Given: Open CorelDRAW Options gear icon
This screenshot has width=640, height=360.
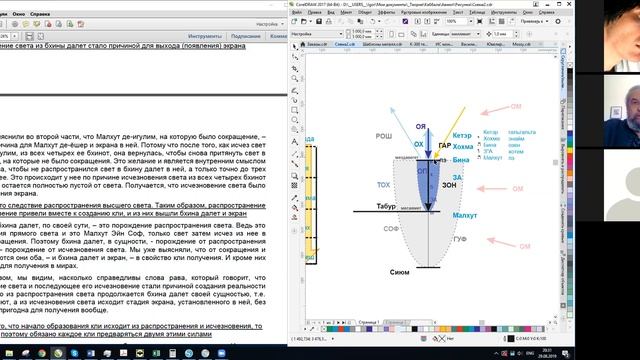Looking at the screenshot, I should [x=558, y=21].
